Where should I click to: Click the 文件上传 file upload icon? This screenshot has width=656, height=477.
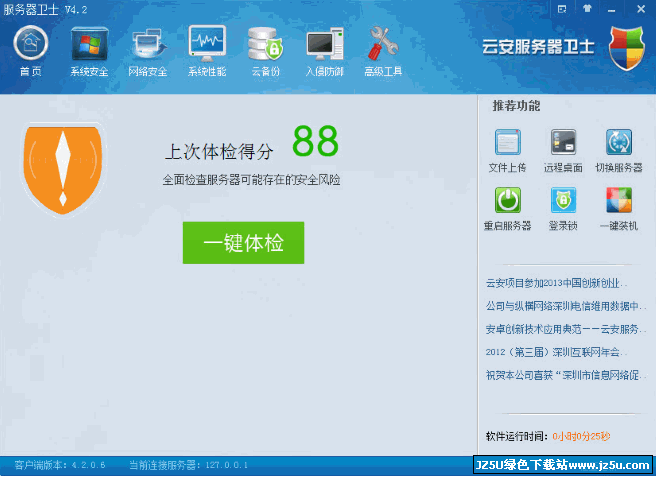point(507,143)
